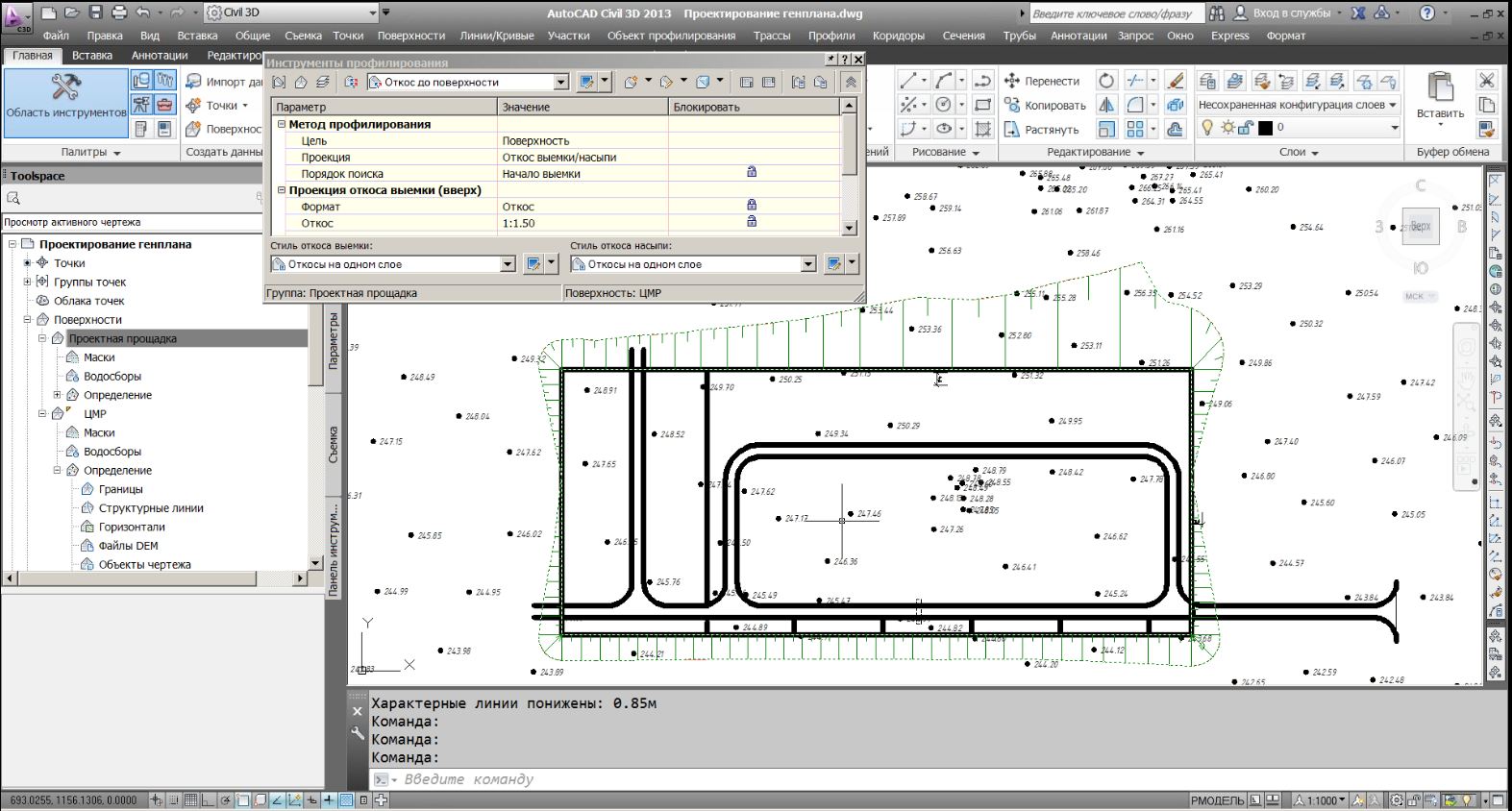Select the Перенести (Move) tool
The width and height of the screenshot is (1512, 811).
click(x=1041, y=82)
